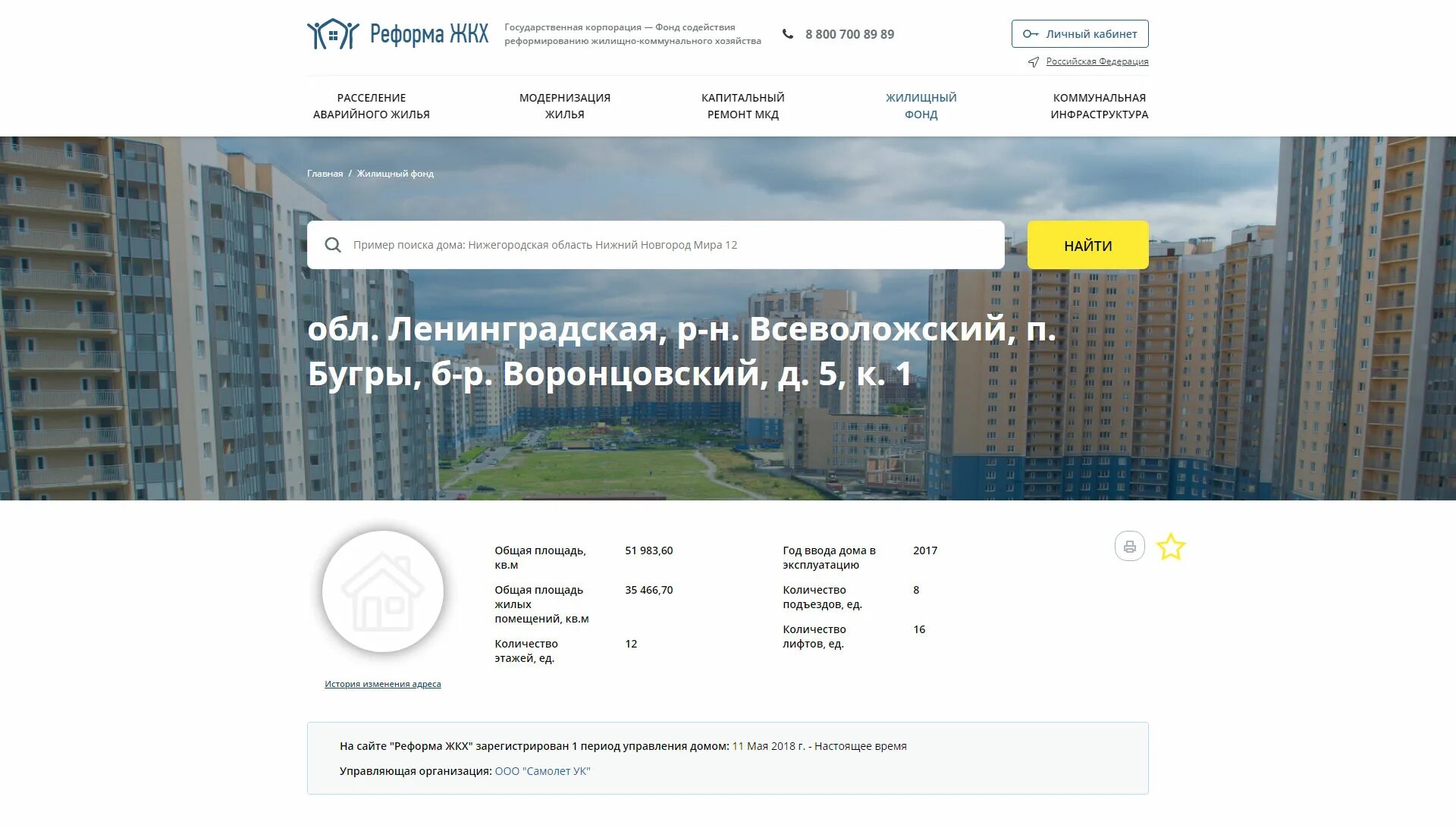This screenshot has height=828, width=1456.
Task: Click the magnifier icon in search field
Action: (333, 245)
